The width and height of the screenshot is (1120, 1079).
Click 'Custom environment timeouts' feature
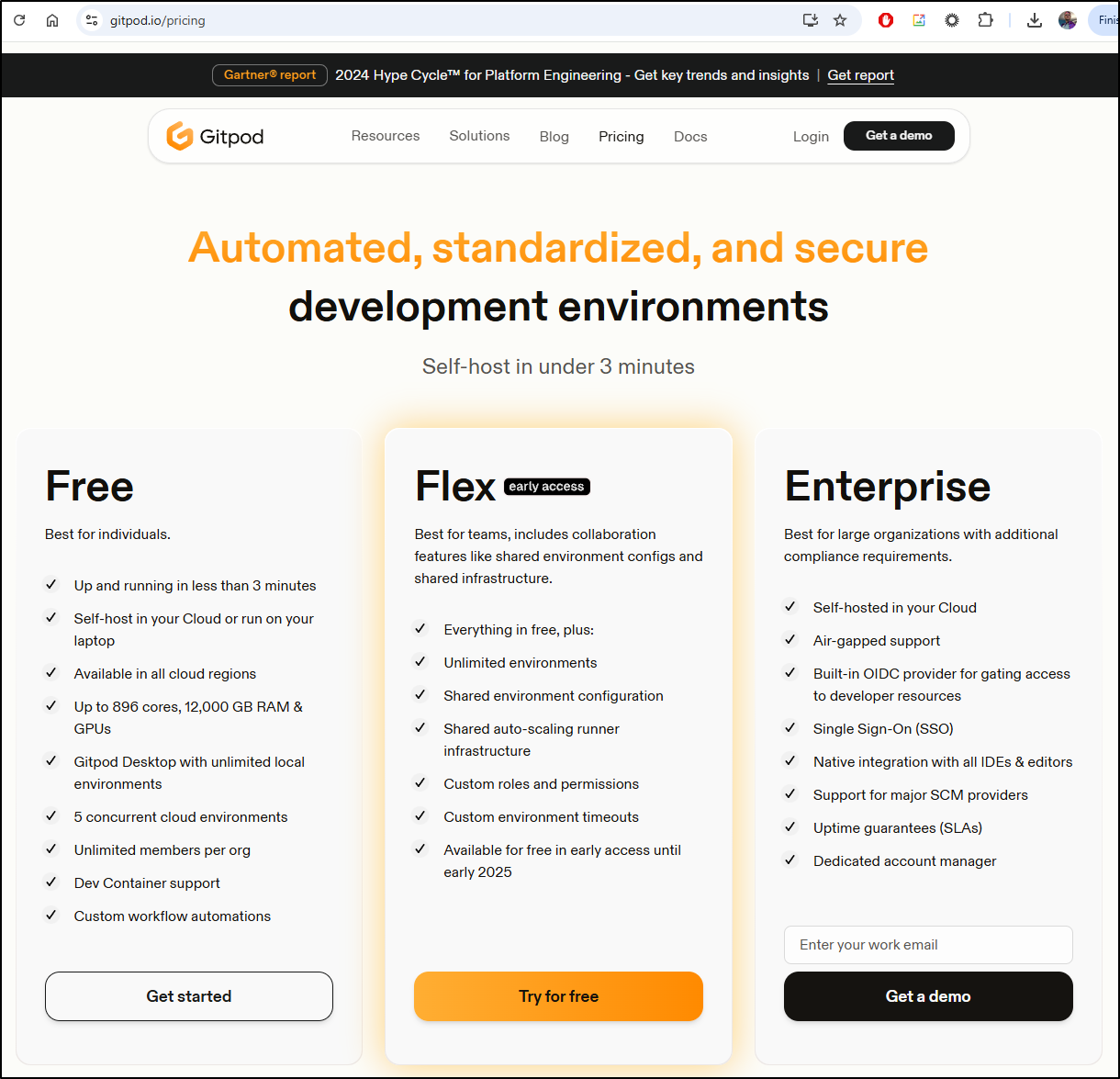tap(542, 817)
